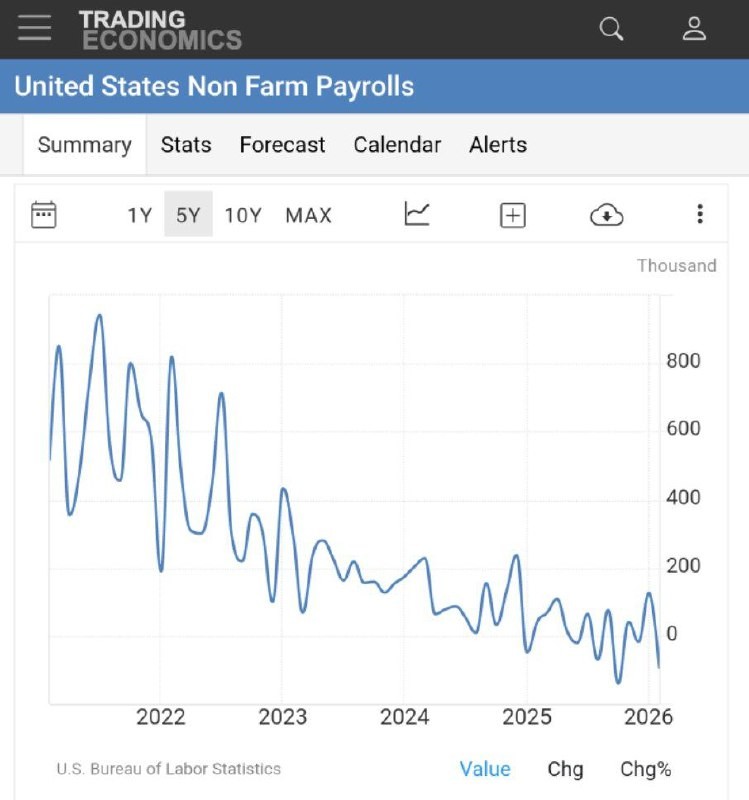749x800 pixels.
Task: Switch to the Stats tab
Action: (x=186, y=145)
